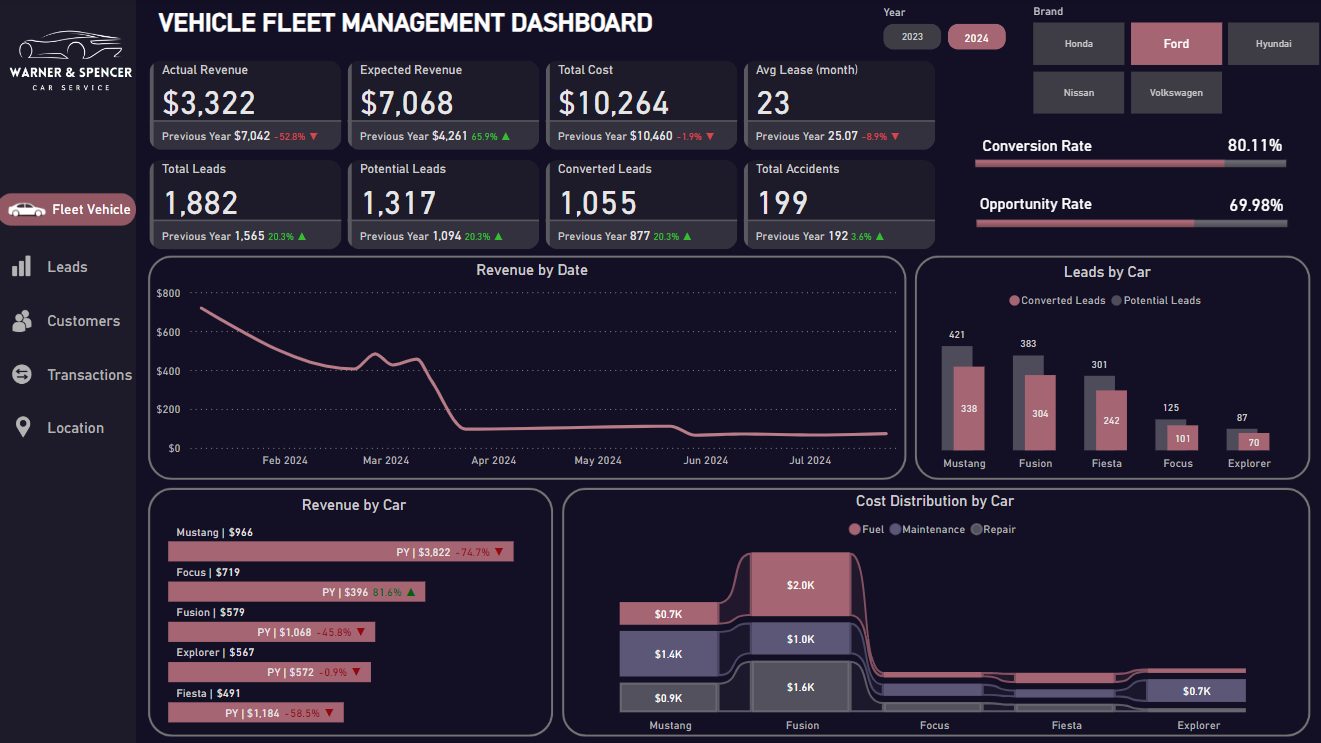
Task: Click the Fusion converted leads bar labeled 304
Action: click(1040, 413)
